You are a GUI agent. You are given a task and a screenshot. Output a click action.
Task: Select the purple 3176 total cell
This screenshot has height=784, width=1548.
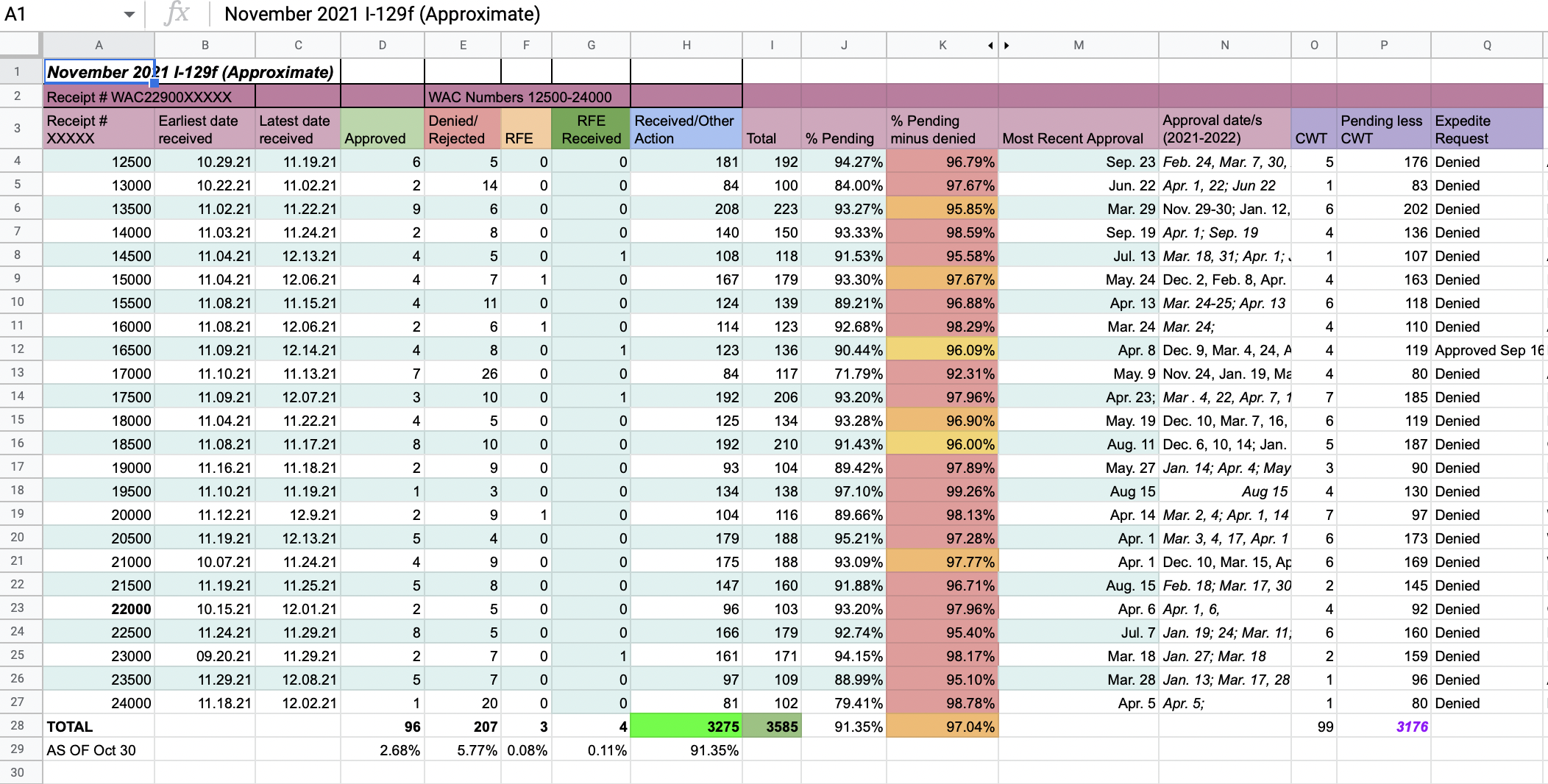[1384, 727]
